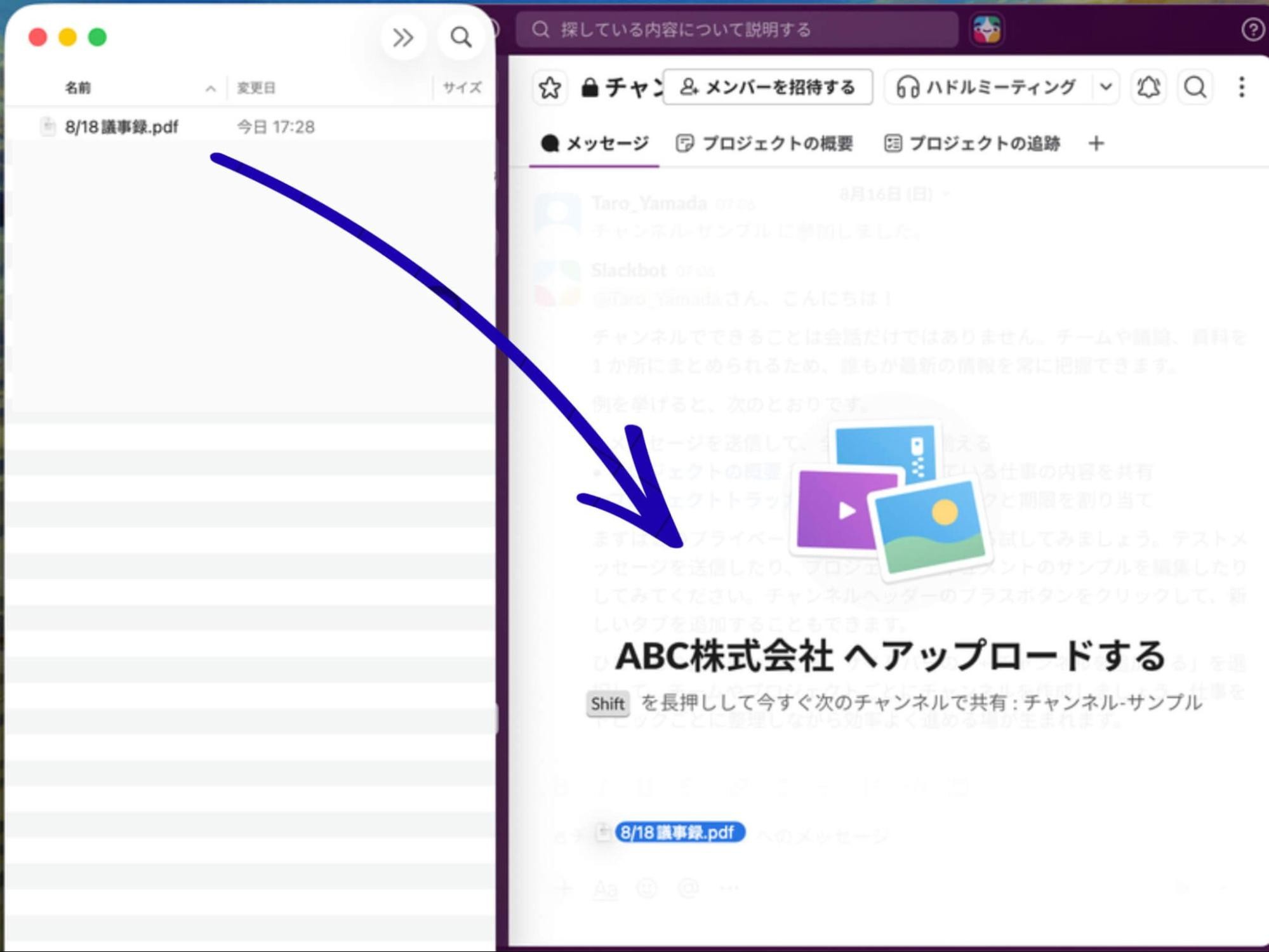The height and width of the screenshot is (952, 1269).
Task: Star the channel with the star icon
Action: coord(550,88)
